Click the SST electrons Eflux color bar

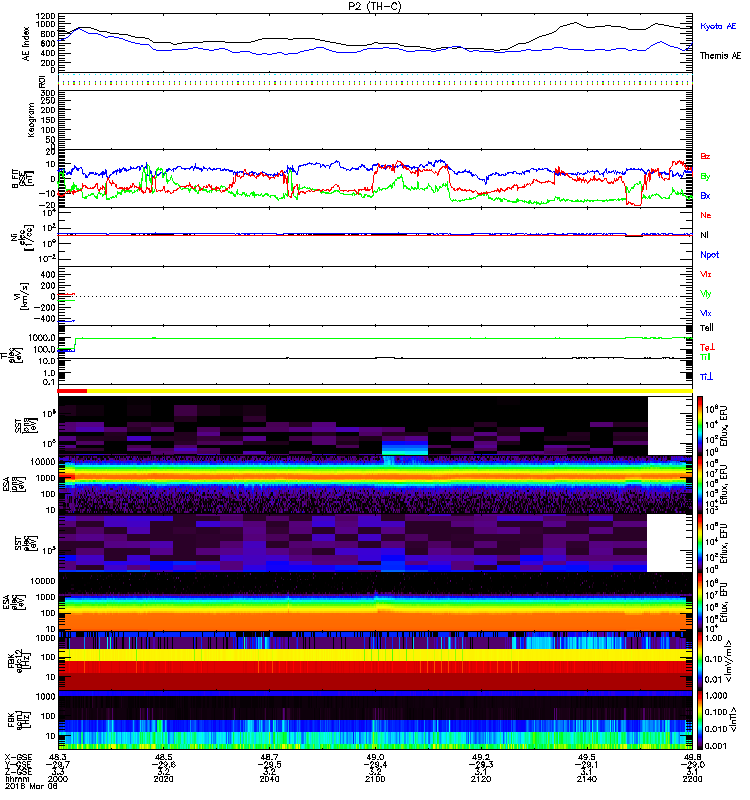pyautogui.click(x=700, y=543)
